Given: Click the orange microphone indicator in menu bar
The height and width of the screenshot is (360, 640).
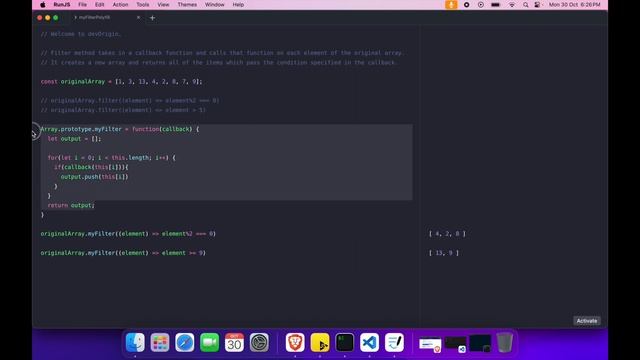Looking at the screenshot, I should (451, 5).
